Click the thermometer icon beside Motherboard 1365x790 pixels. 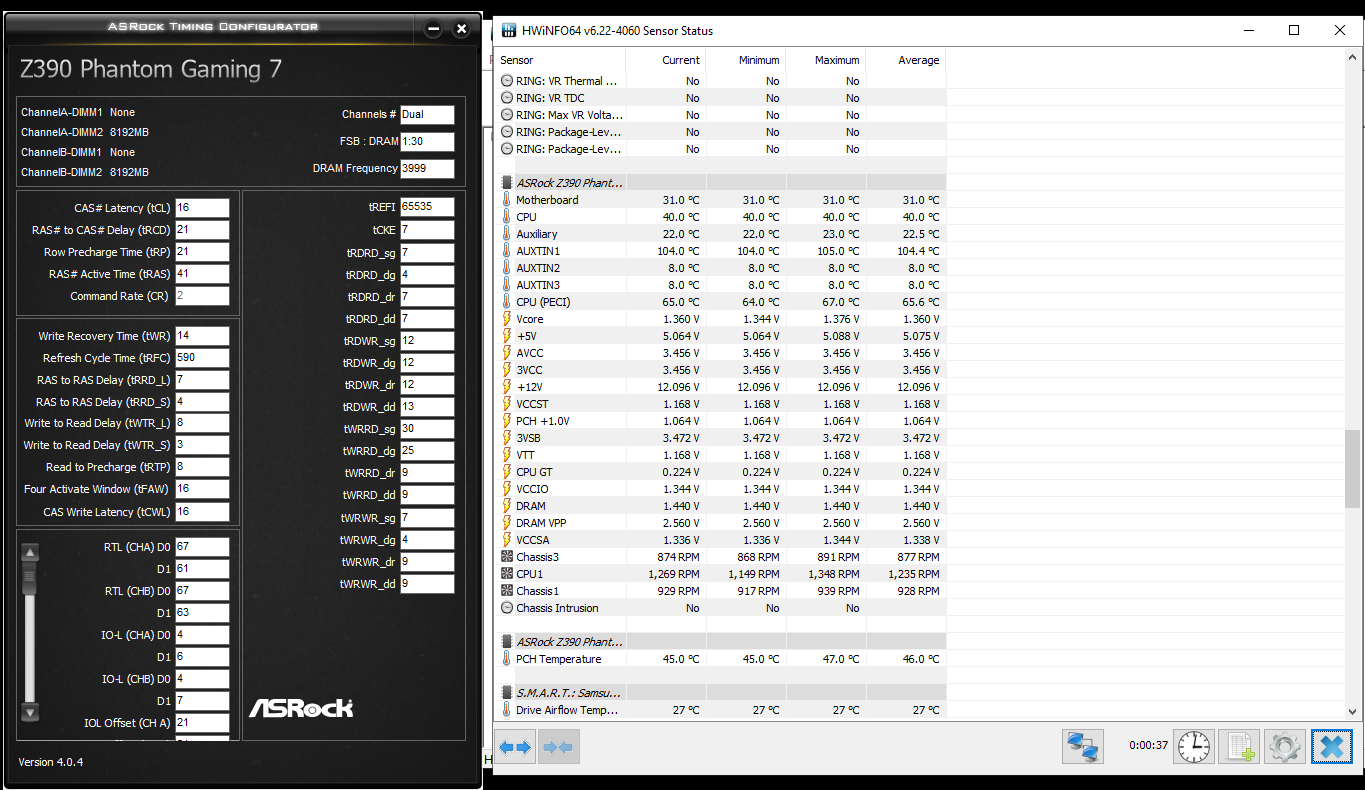point(507,200)
